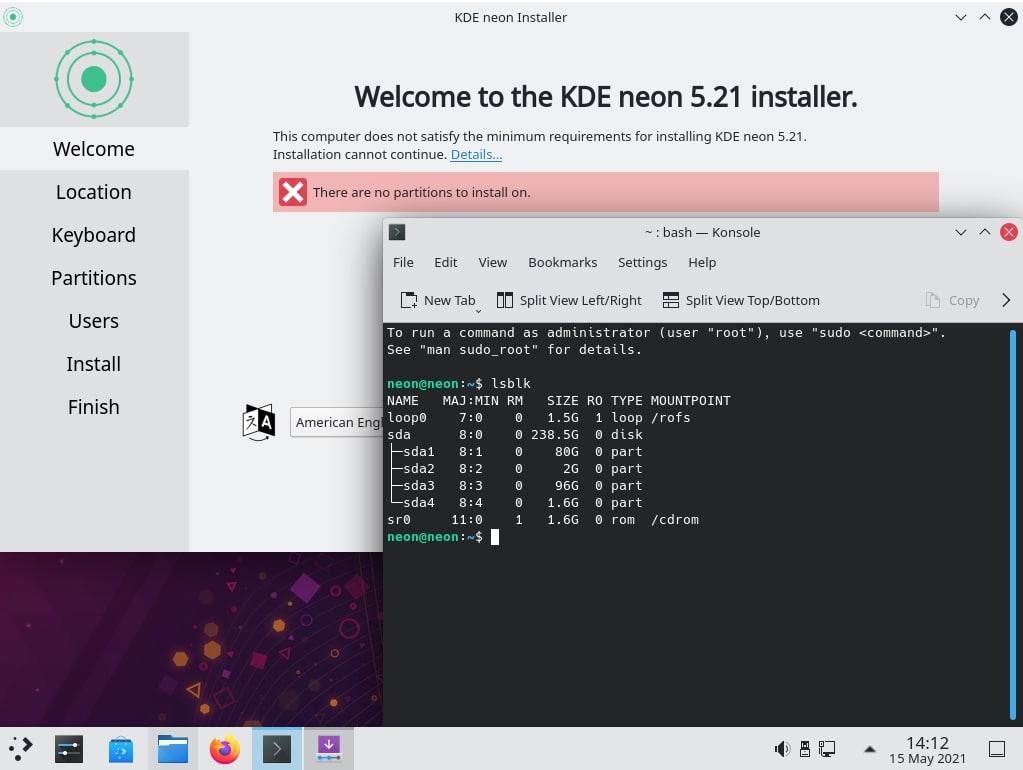The width and height of the screenshot is (1023, 770).
Task: Switch to the installer taskbar entry
Action: click(x=329, y=748)
